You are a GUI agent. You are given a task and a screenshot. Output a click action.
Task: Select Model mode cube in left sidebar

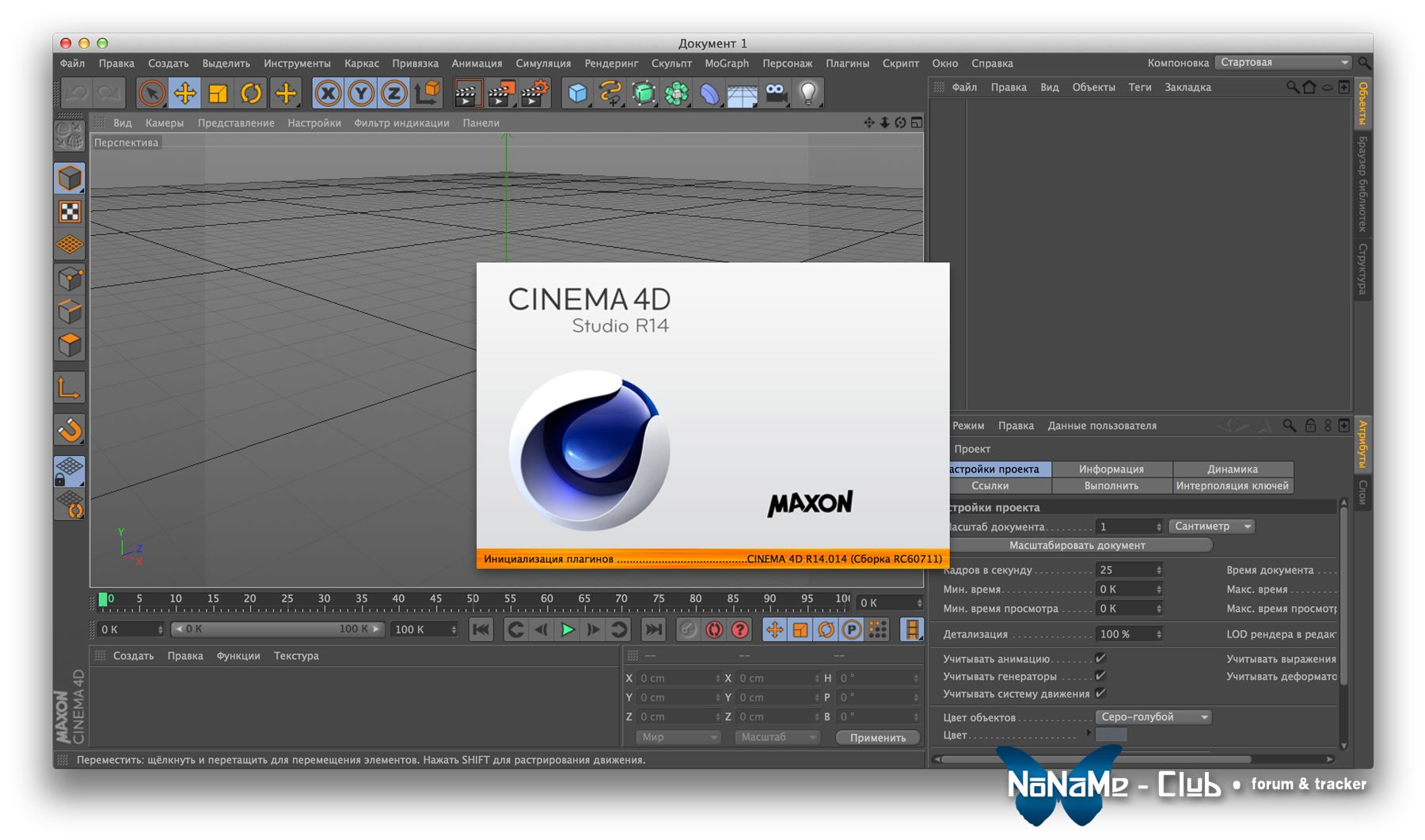[70, 178]
